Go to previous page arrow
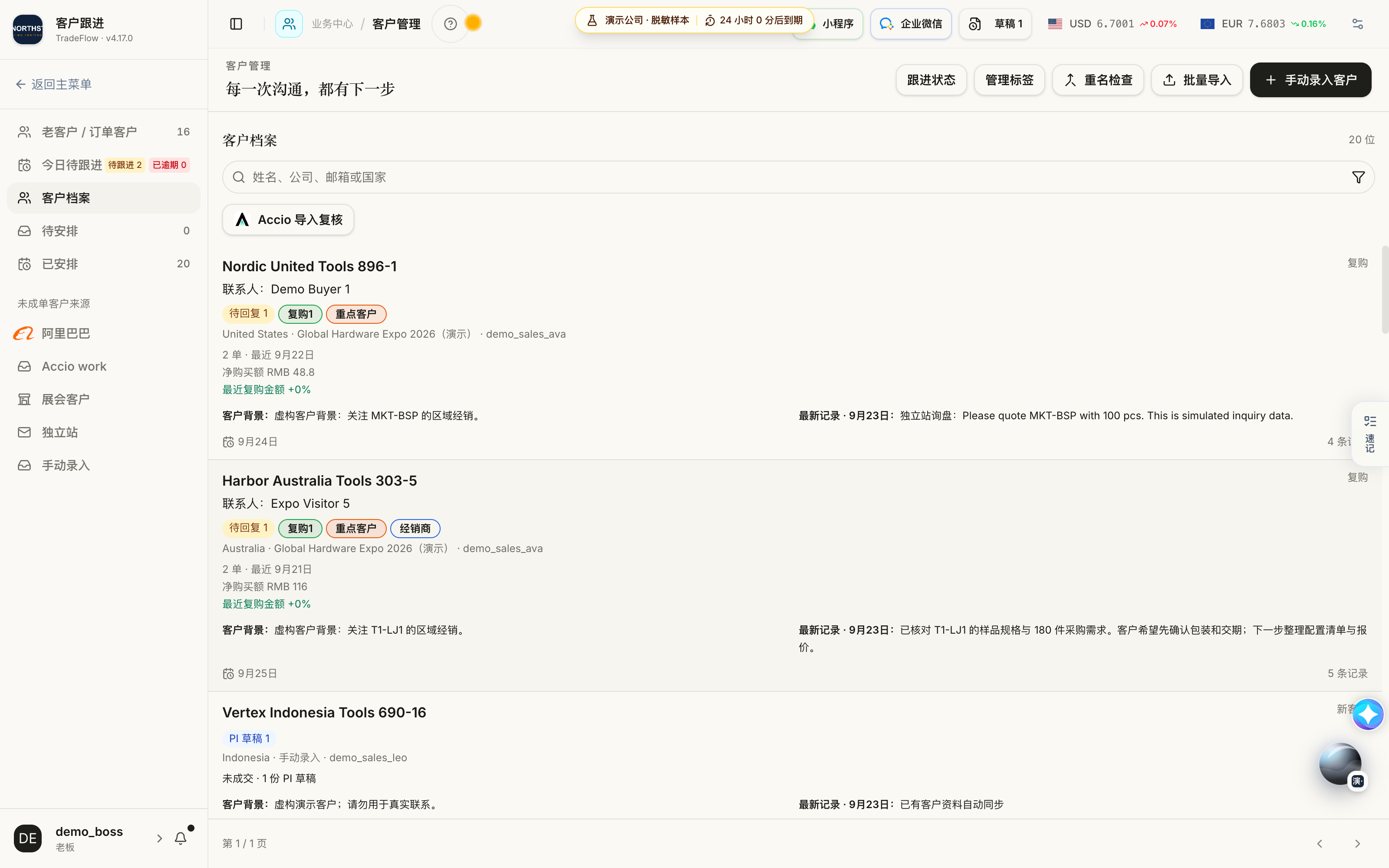This screenshot has height=868, width=1389. tap(1320, 843)
